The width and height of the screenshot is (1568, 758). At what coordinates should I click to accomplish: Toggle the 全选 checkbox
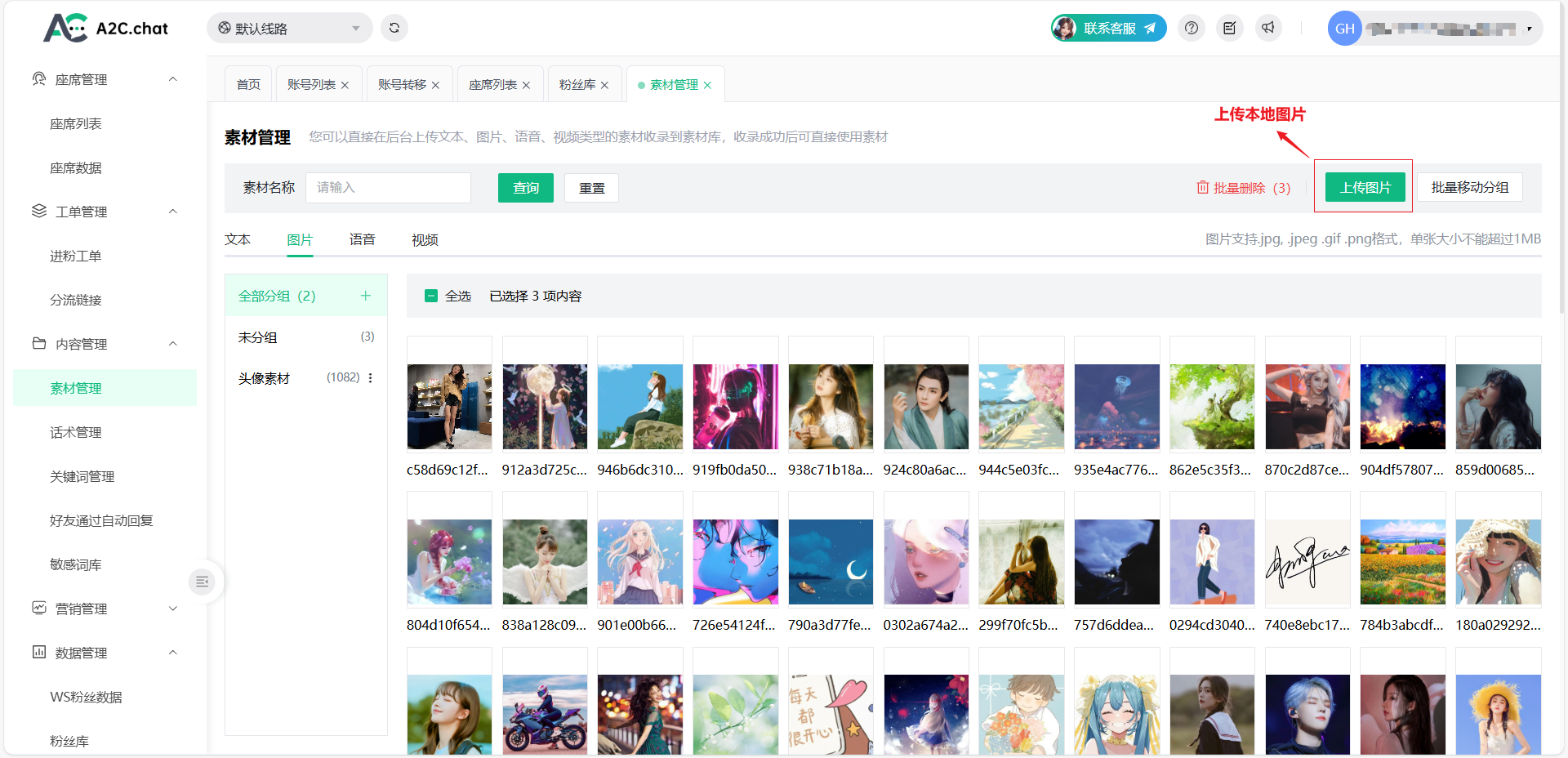point(431,296)
